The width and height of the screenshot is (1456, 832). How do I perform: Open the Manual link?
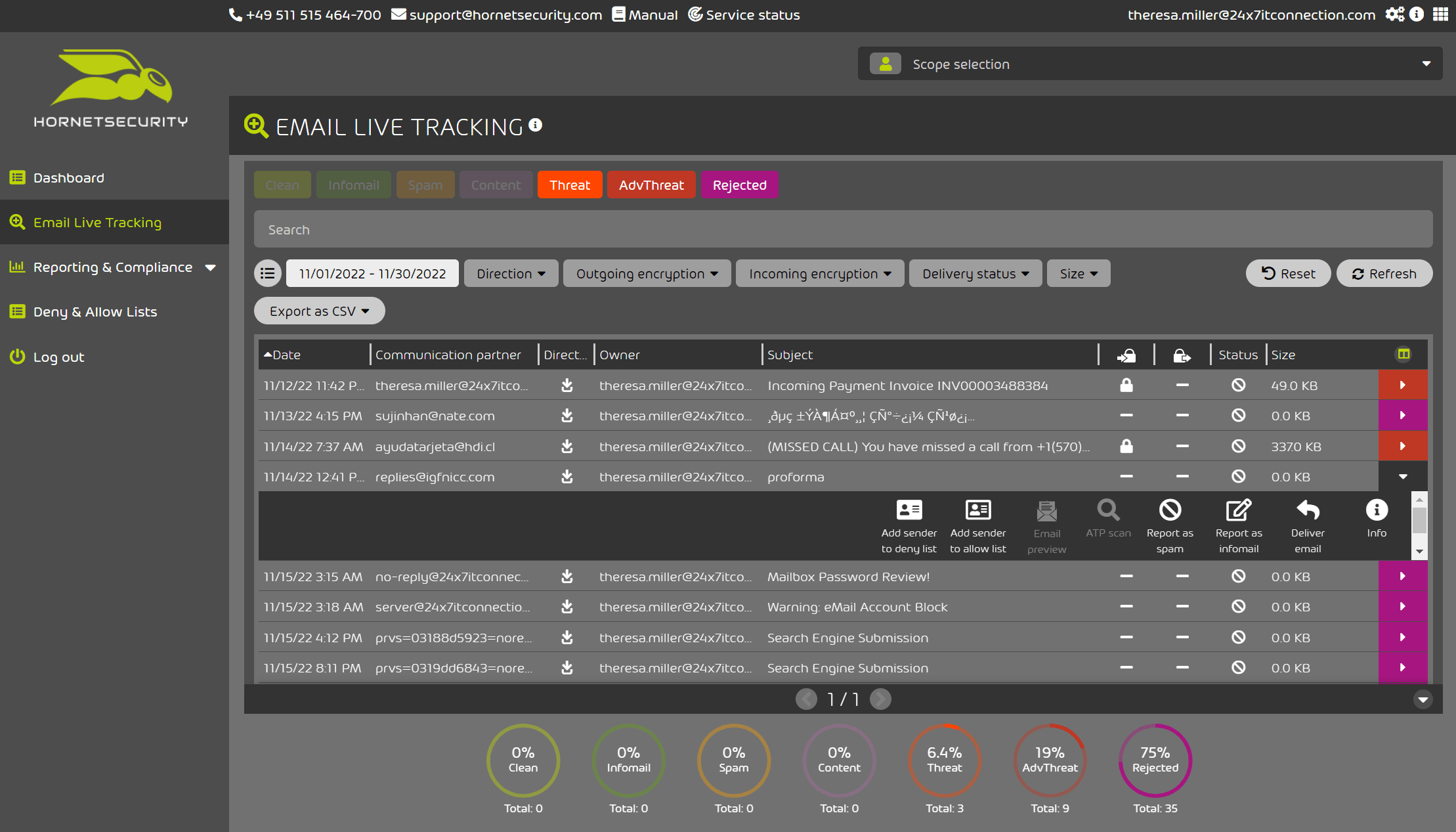point(645,14)
